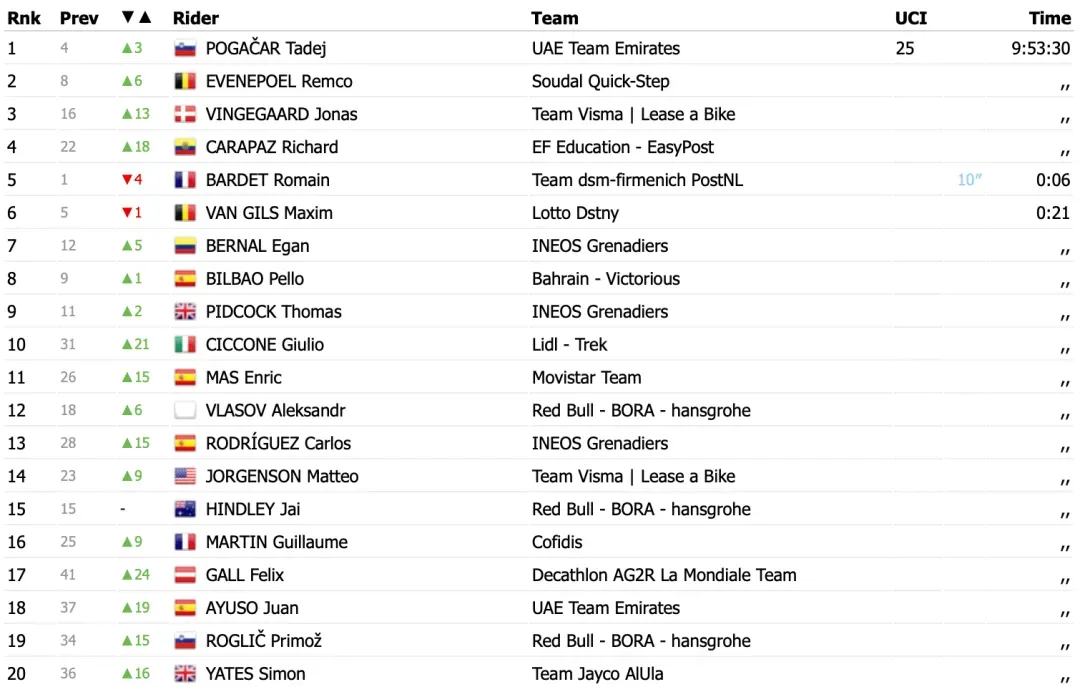Click the Italian flag beside Ciccone

[185, 346]
